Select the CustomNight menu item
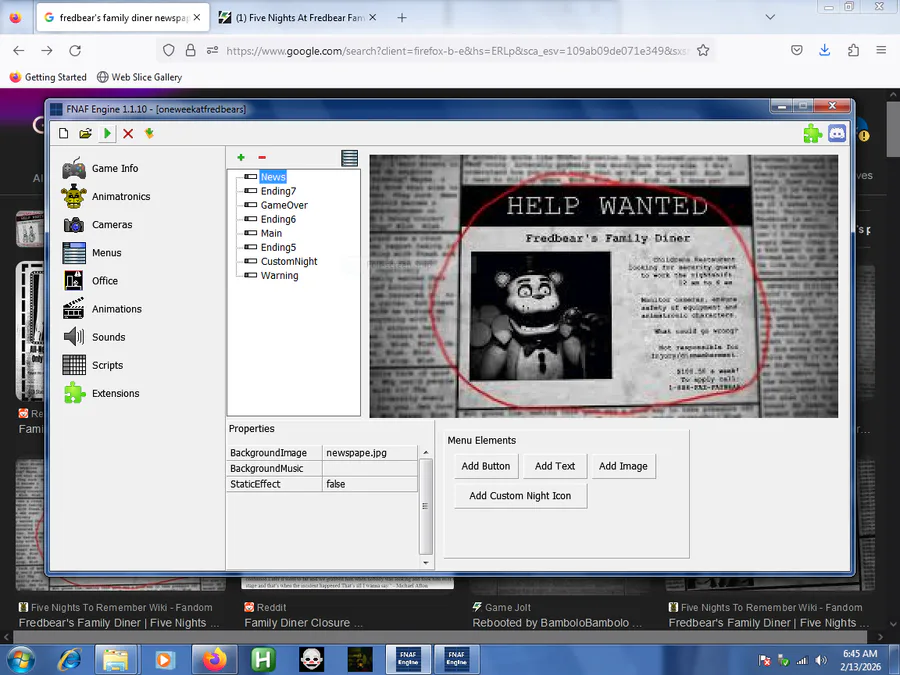This screenshot has width=900, height=675. click(289, 261)
